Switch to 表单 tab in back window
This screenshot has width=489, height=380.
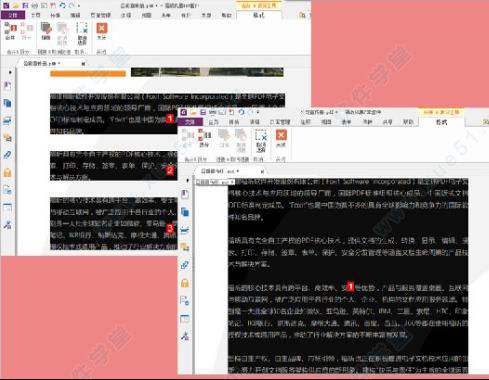166,15
